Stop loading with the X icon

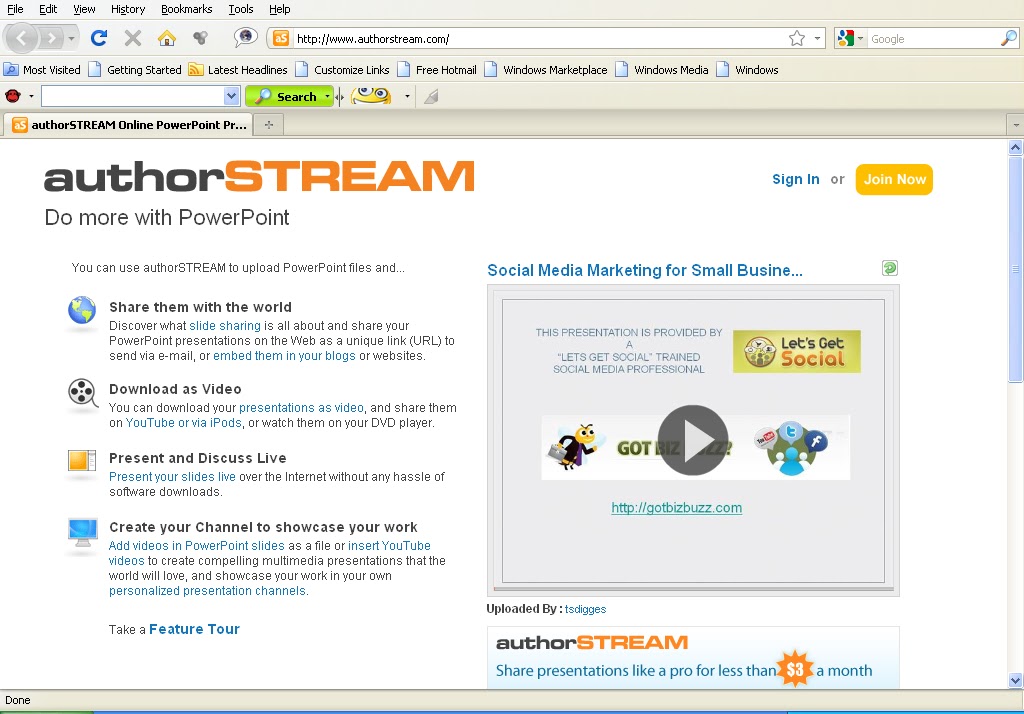point(133,39)
